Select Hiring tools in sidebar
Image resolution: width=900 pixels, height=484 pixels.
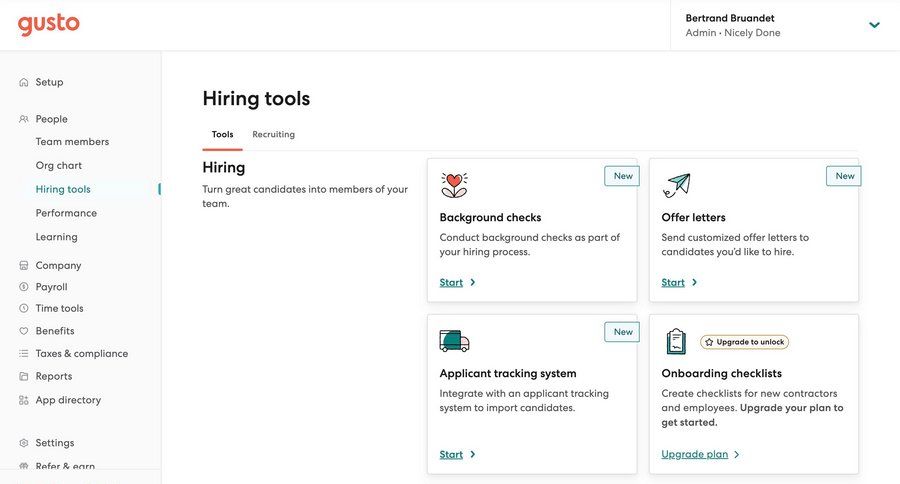pyautogui.click(x=63, y=189)
